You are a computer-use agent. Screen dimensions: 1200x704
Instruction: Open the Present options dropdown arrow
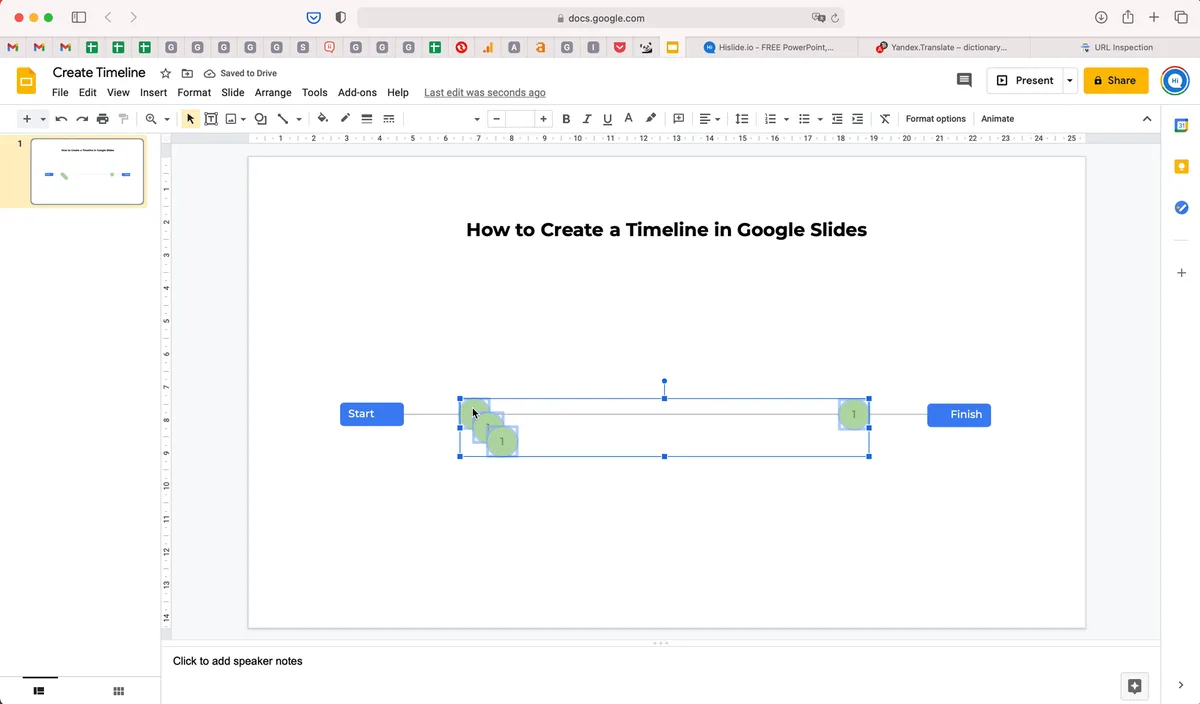[x=1070, y=80]
